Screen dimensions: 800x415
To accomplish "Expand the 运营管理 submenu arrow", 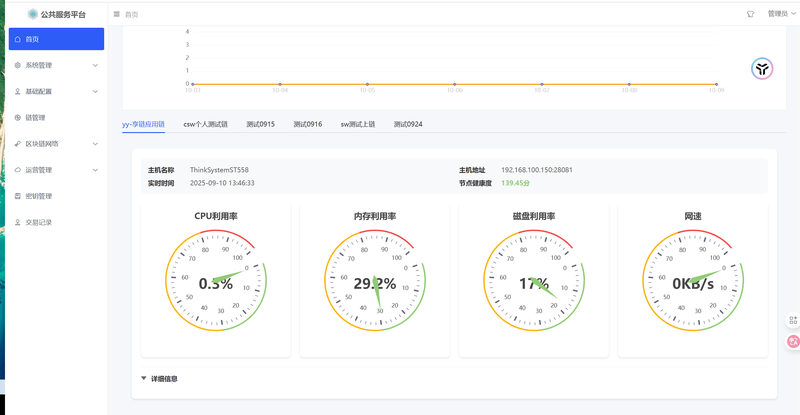I will pyautogui.click(x=95, y=170).
